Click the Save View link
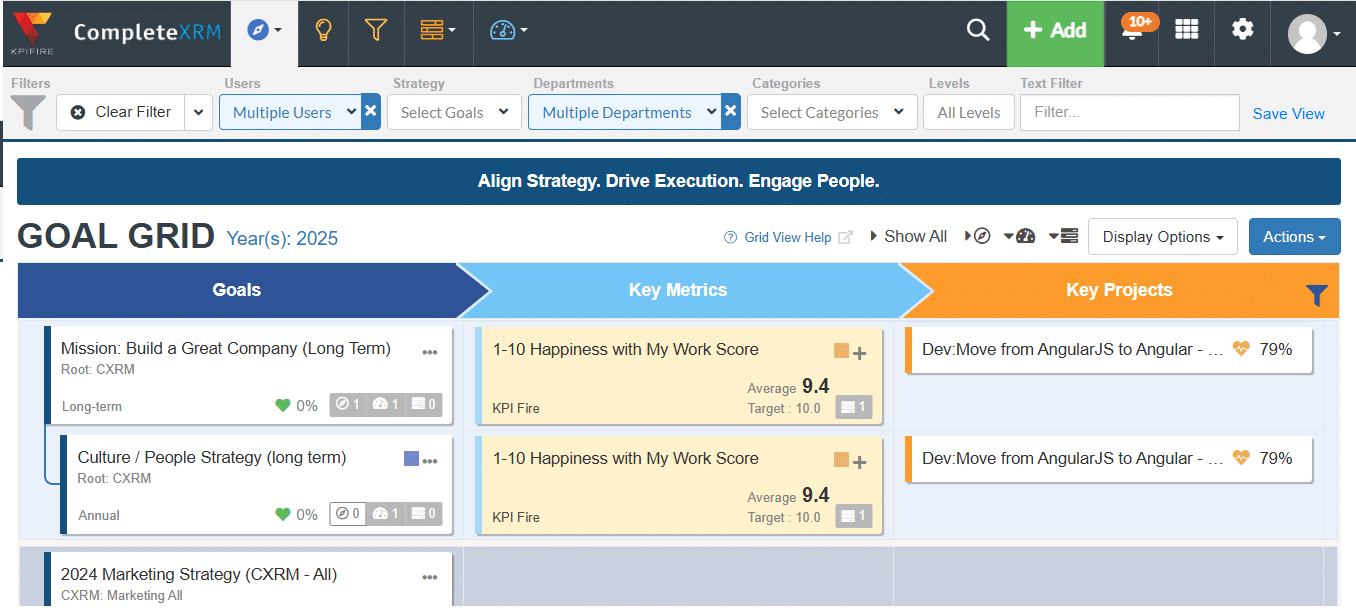Viewport: 1356px width, 608px height. (x=1289, y=114)
